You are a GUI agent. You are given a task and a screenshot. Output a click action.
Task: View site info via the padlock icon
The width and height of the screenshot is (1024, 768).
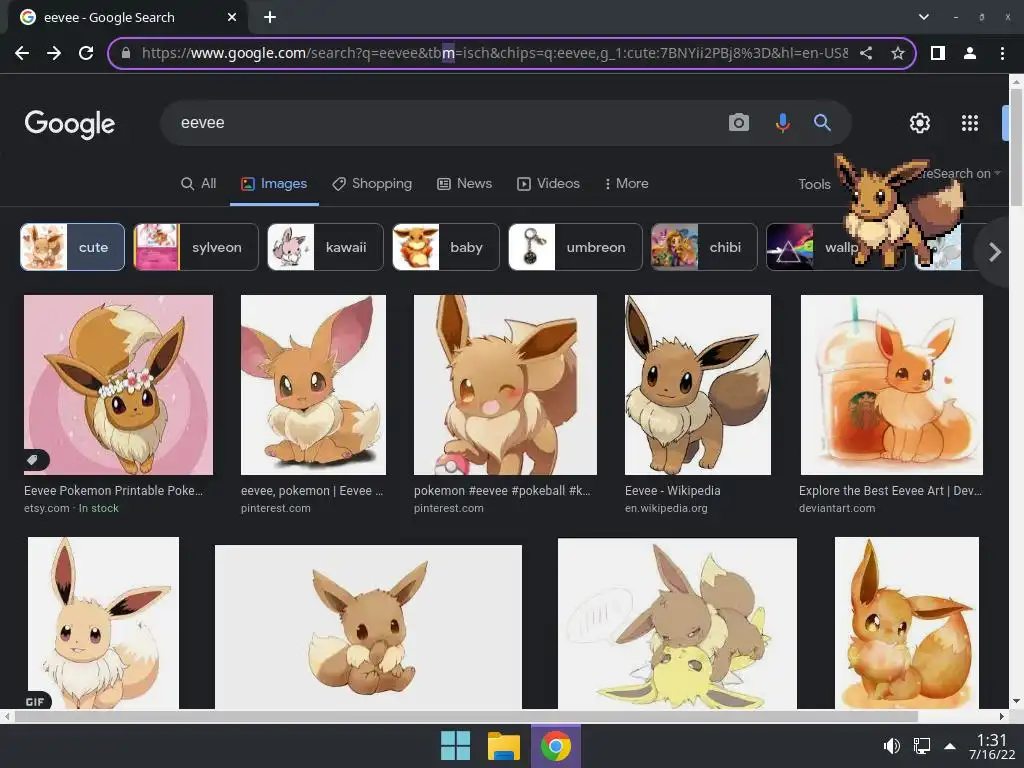tap(126, 53)
